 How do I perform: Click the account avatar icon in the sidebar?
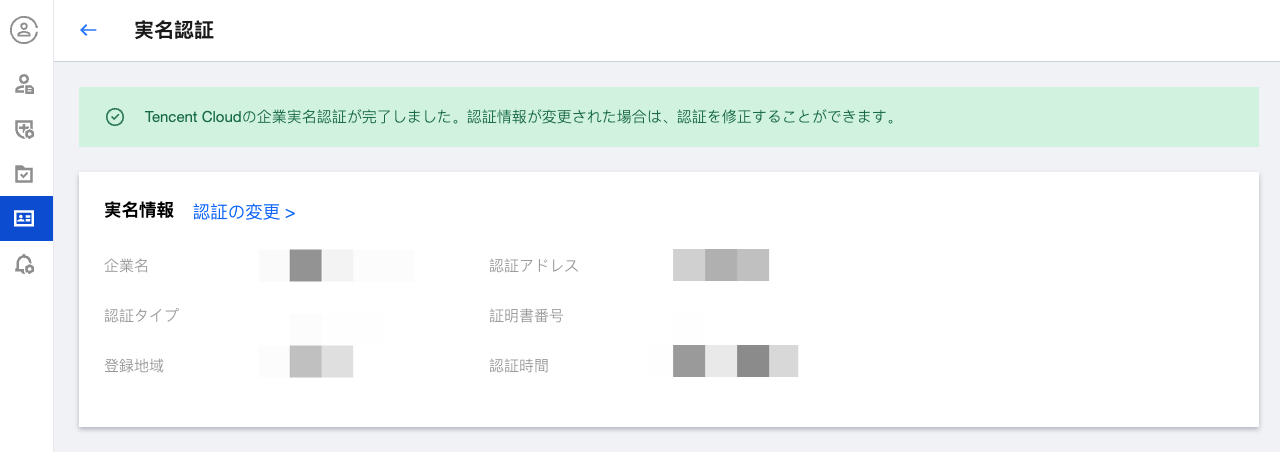pos(24,30)
